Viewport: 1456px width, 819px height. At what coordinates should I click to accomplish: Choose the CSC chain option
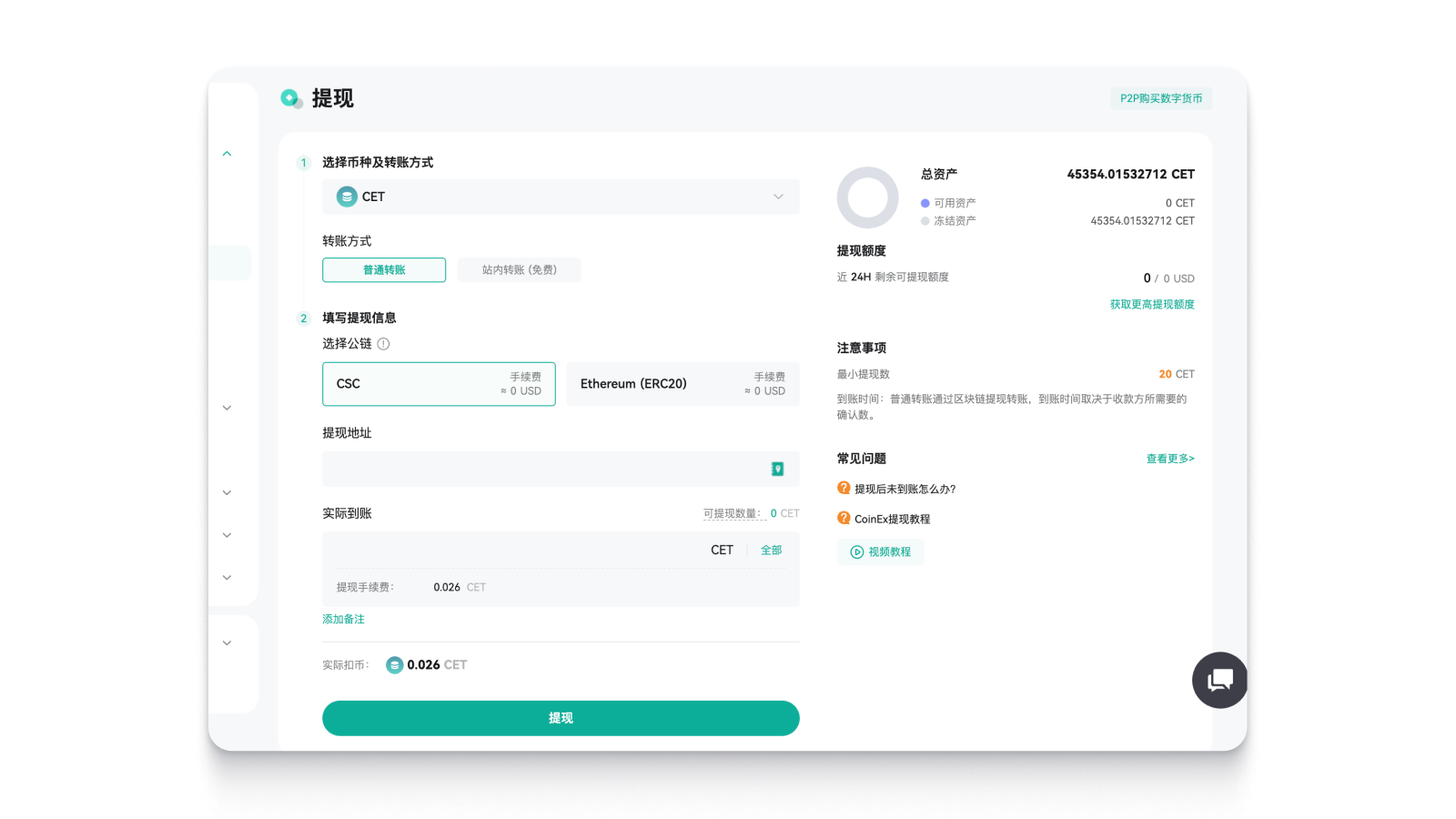tap(439, 384)
